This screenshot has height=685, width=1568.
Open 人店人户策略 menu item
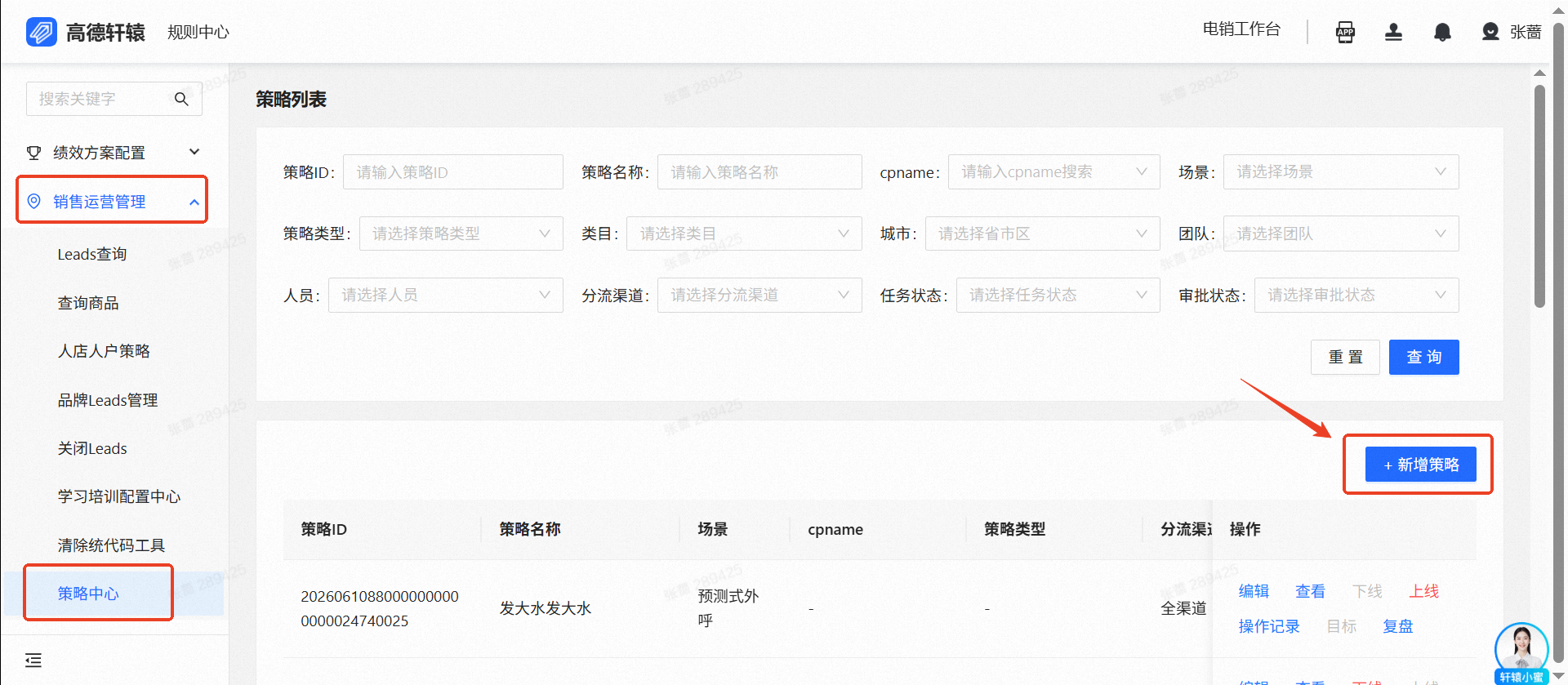click(x=104, y=351)
